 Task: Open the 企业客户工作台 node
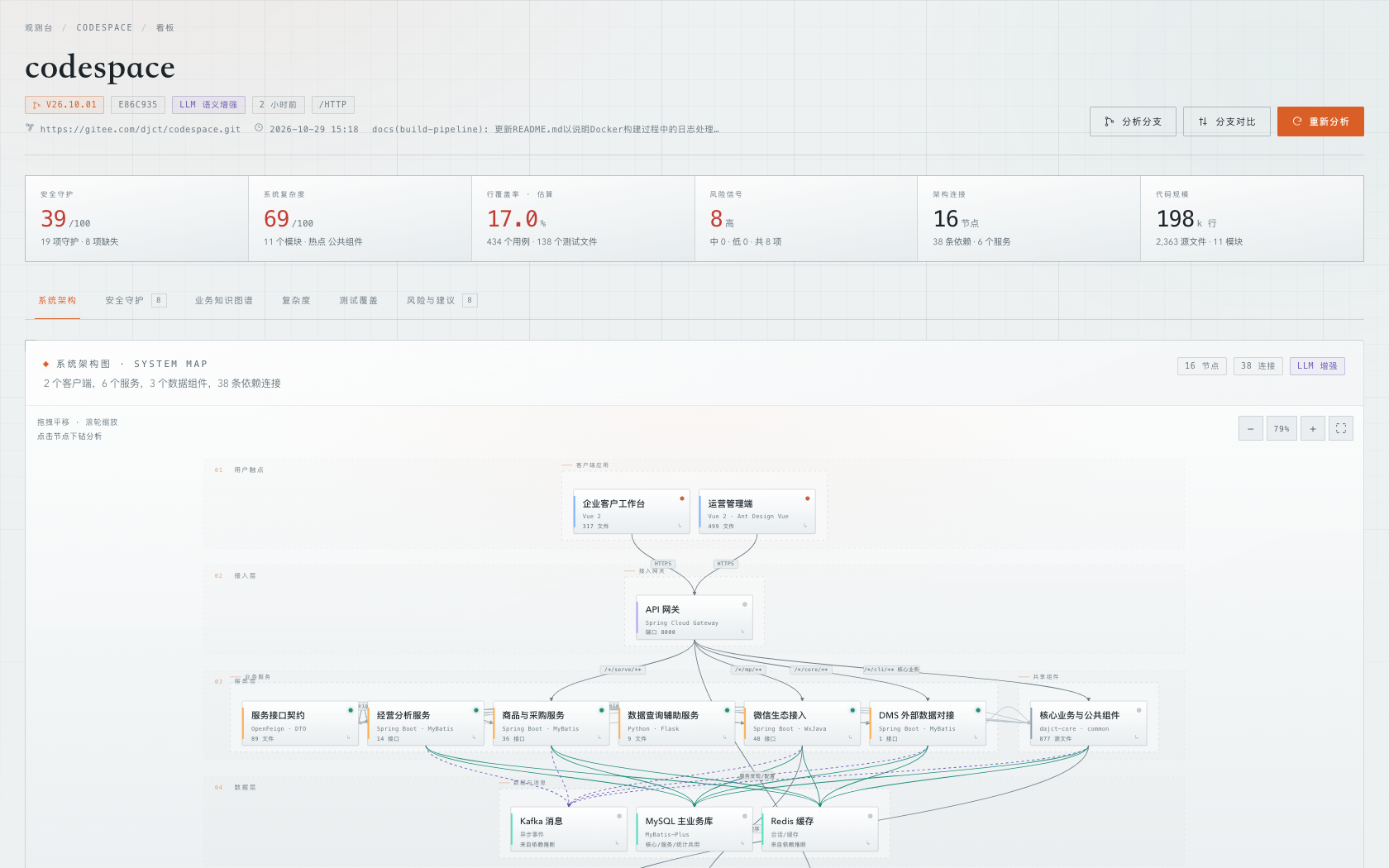point(632,512)
